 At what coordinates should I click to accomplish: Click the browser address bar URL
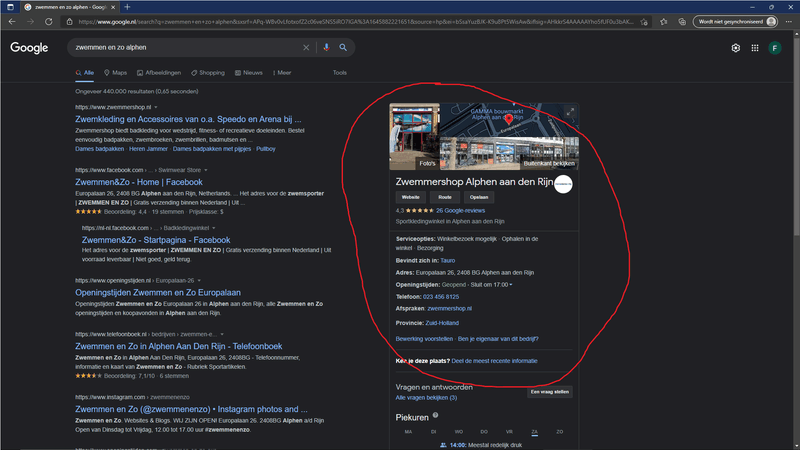[356, 22]
